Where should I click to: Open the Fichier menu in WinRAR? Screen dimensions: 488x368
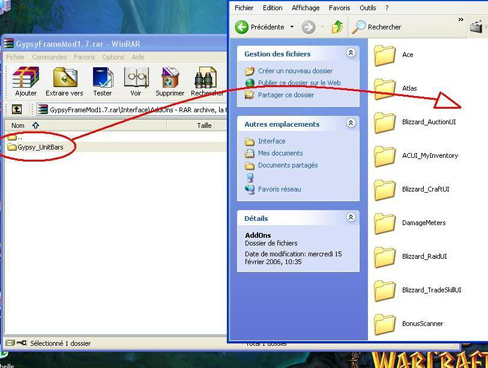point(15,57)
